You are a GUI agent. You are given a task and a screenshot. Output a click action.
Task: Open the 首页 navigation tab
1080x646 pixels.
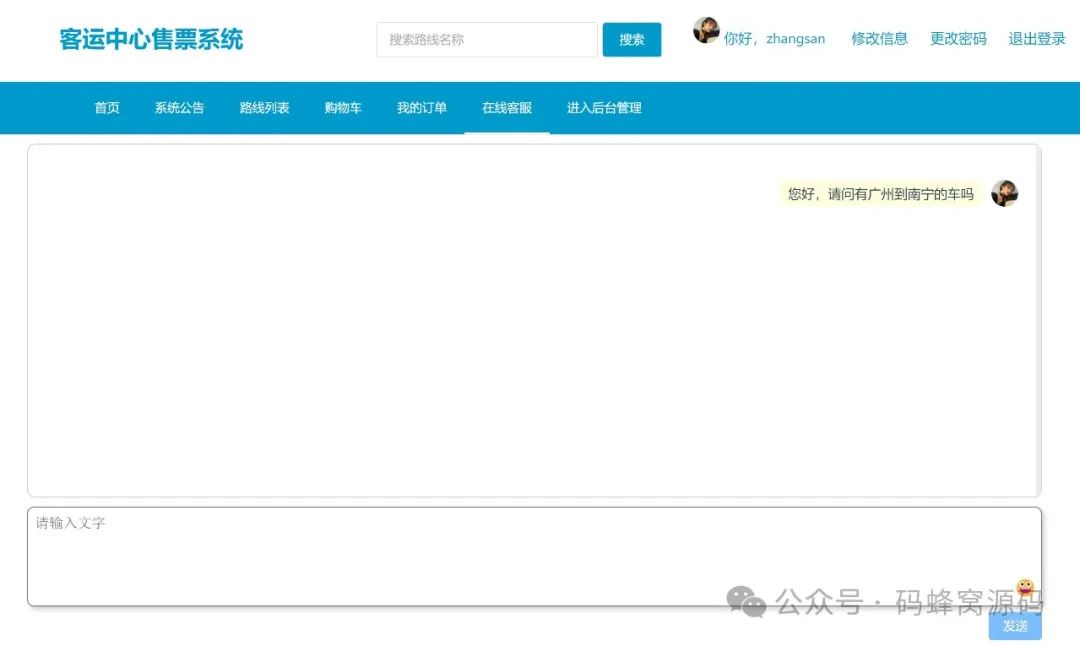[106, 107]
